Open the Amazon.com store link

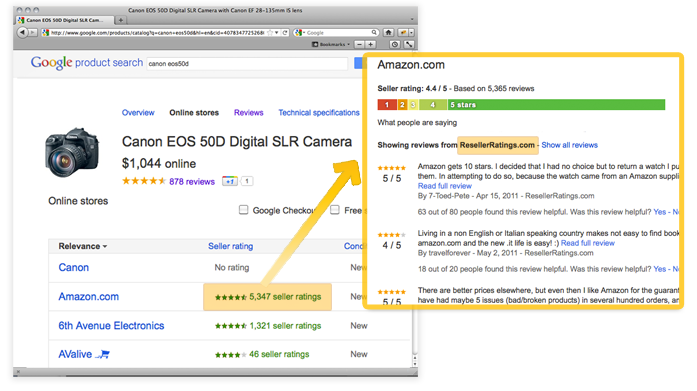coord(88,296)
